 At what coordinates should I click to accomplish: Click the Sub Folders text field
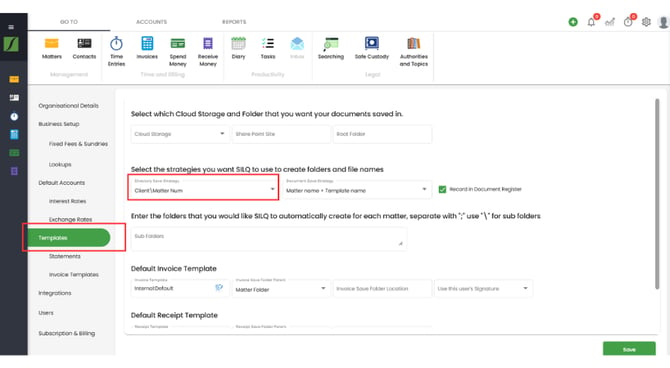click(x=269, y=238)
